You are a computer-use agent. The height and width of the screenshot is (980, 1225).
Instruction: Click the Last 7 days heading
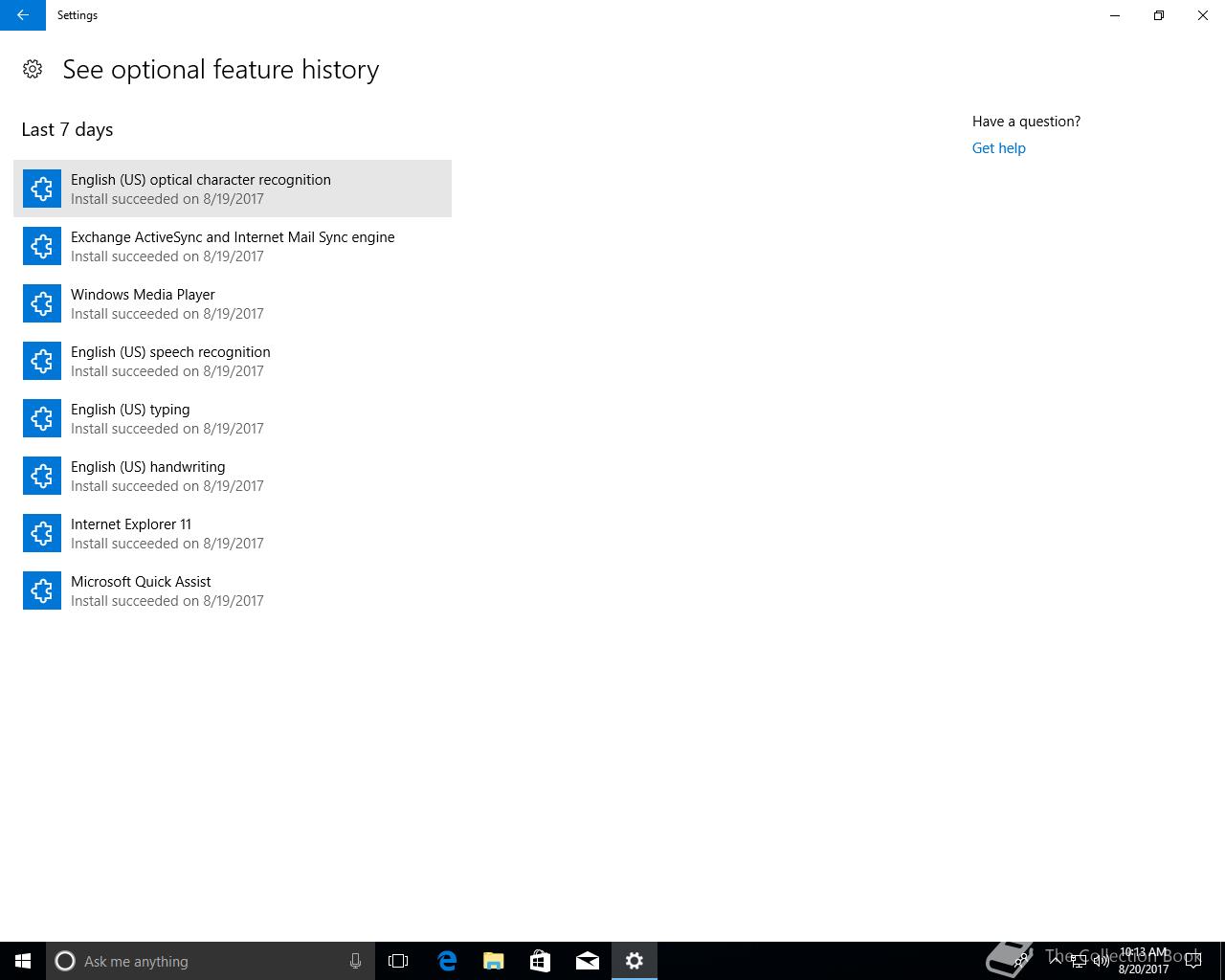pyautogui.click(x=67, y=129)
